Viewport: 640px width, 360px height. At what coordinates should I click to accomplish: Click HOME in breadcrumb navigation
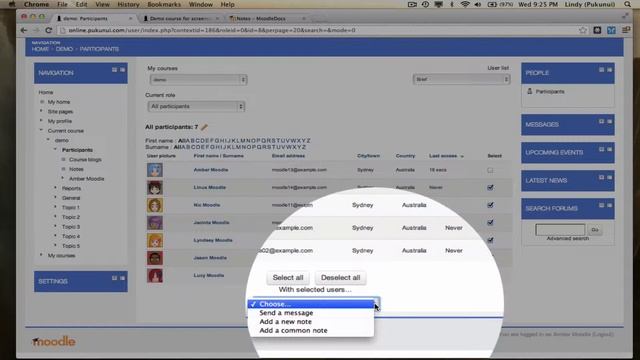40,49
